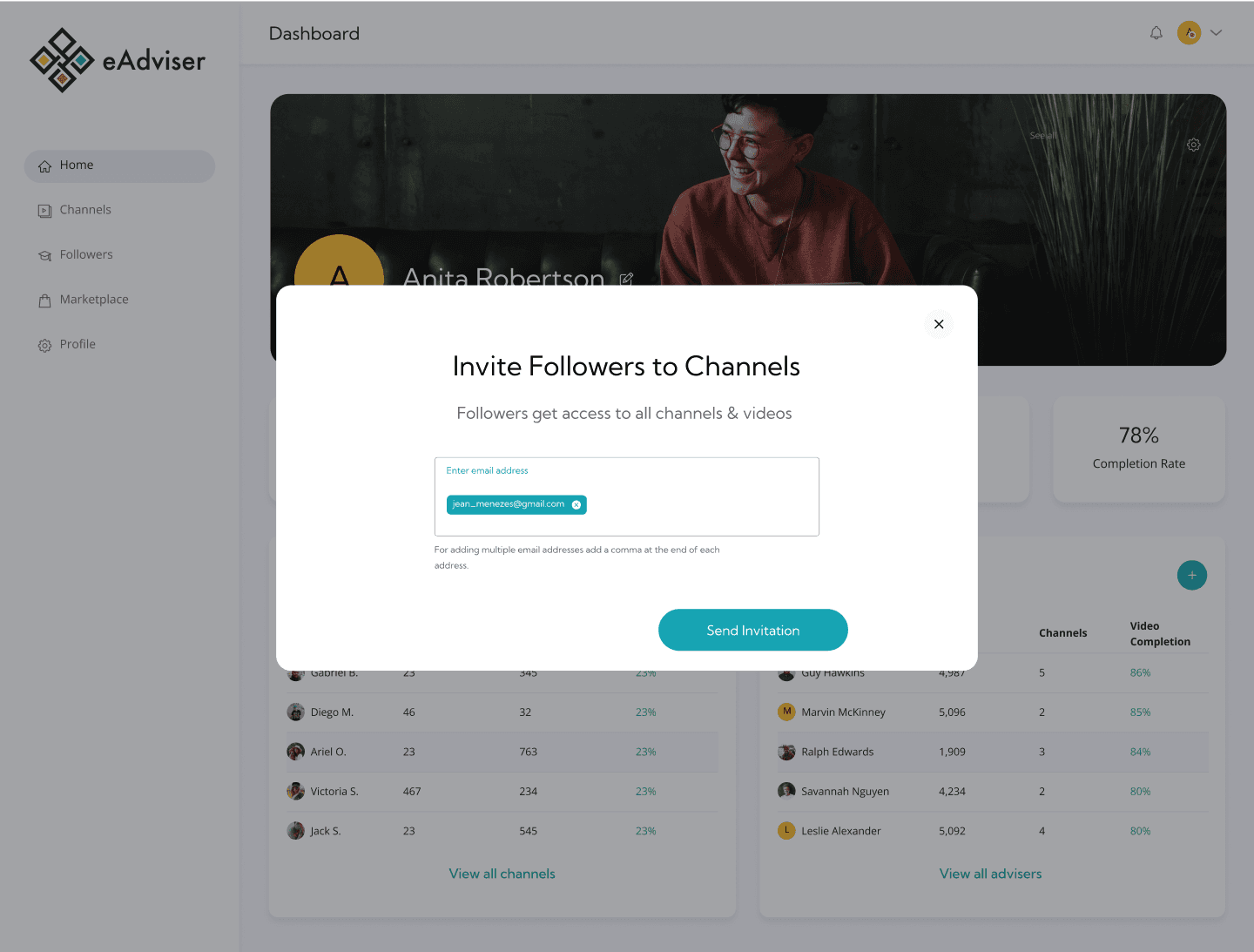Select the Home icon in sidebar
The width and height of the screenshot is (1254, 952).
[x=44, y=165]
